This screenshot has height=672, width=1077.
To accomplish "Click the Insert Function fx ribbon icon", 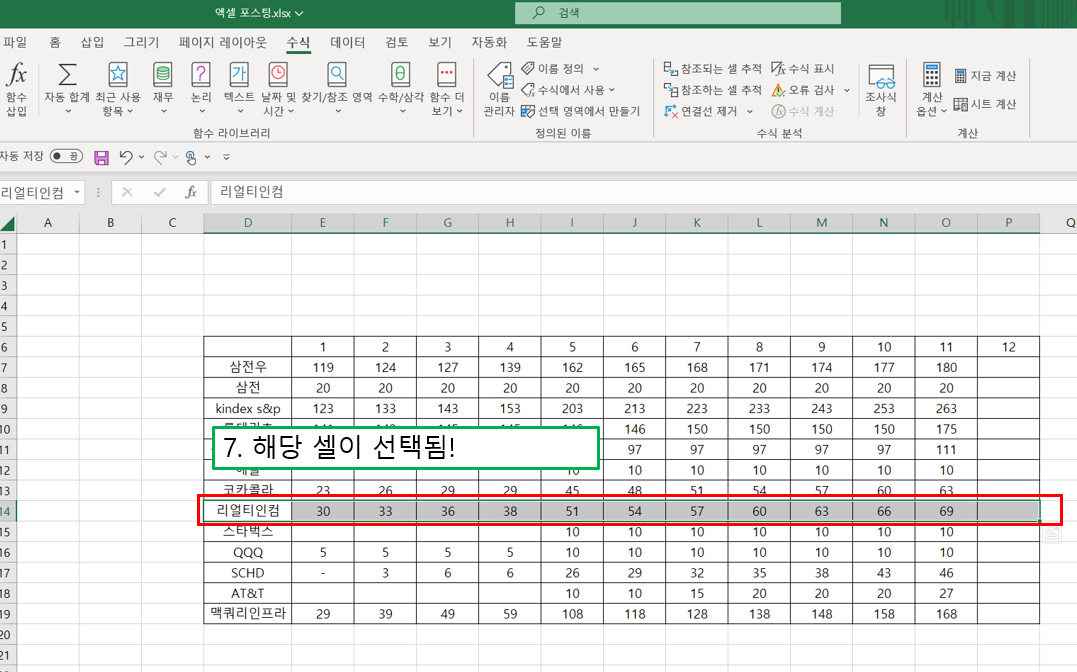I will [x=16, y=74].
